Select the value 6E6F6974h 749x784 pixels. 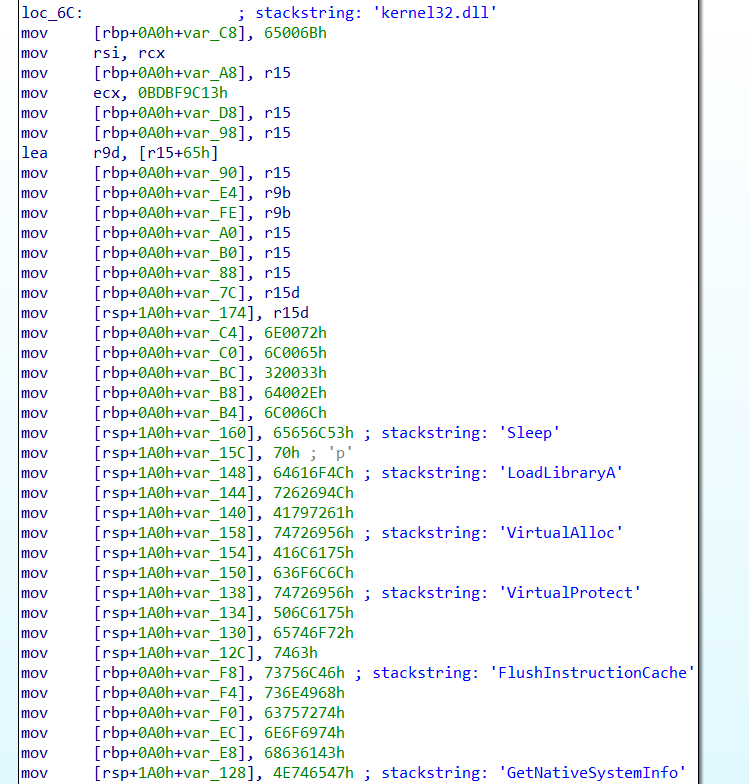pos(304,732)
